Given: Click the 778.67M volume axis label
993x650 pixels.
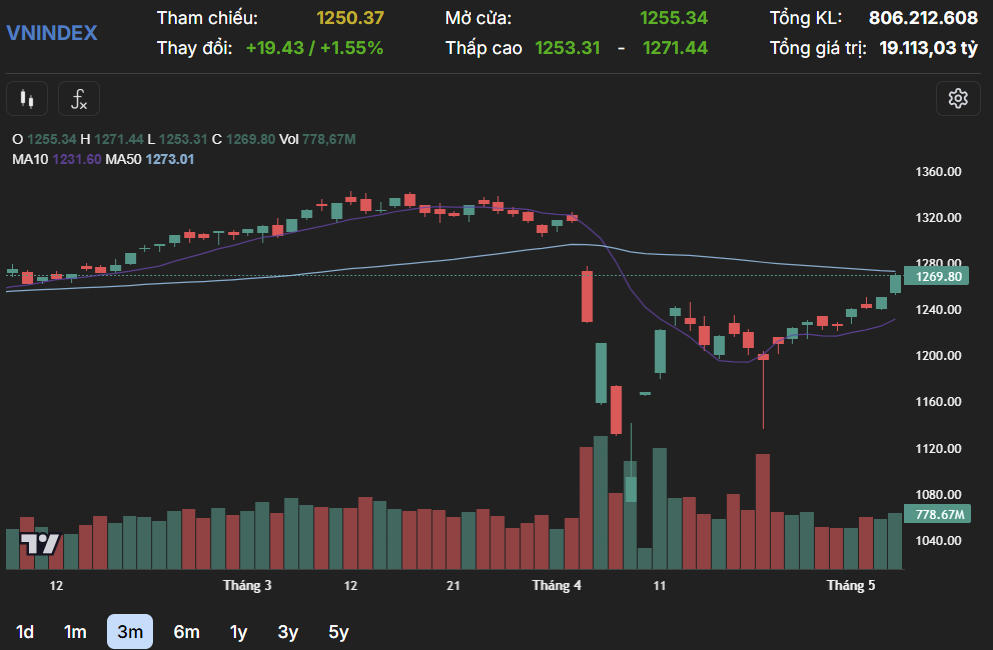Looking at the screenshot, I should pyautogui.click(x=938, y=515).
